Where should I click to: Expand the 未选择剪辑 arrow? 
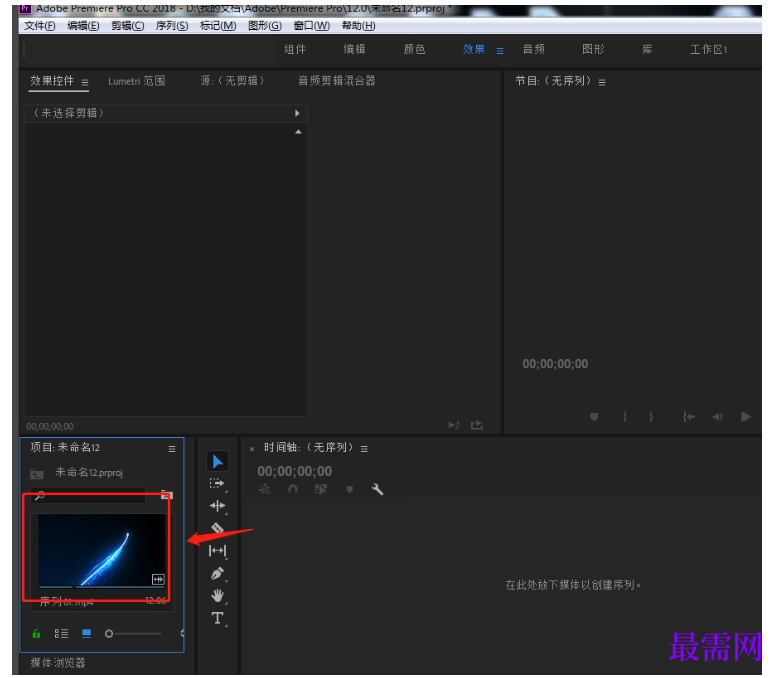[x=297, y=113]
